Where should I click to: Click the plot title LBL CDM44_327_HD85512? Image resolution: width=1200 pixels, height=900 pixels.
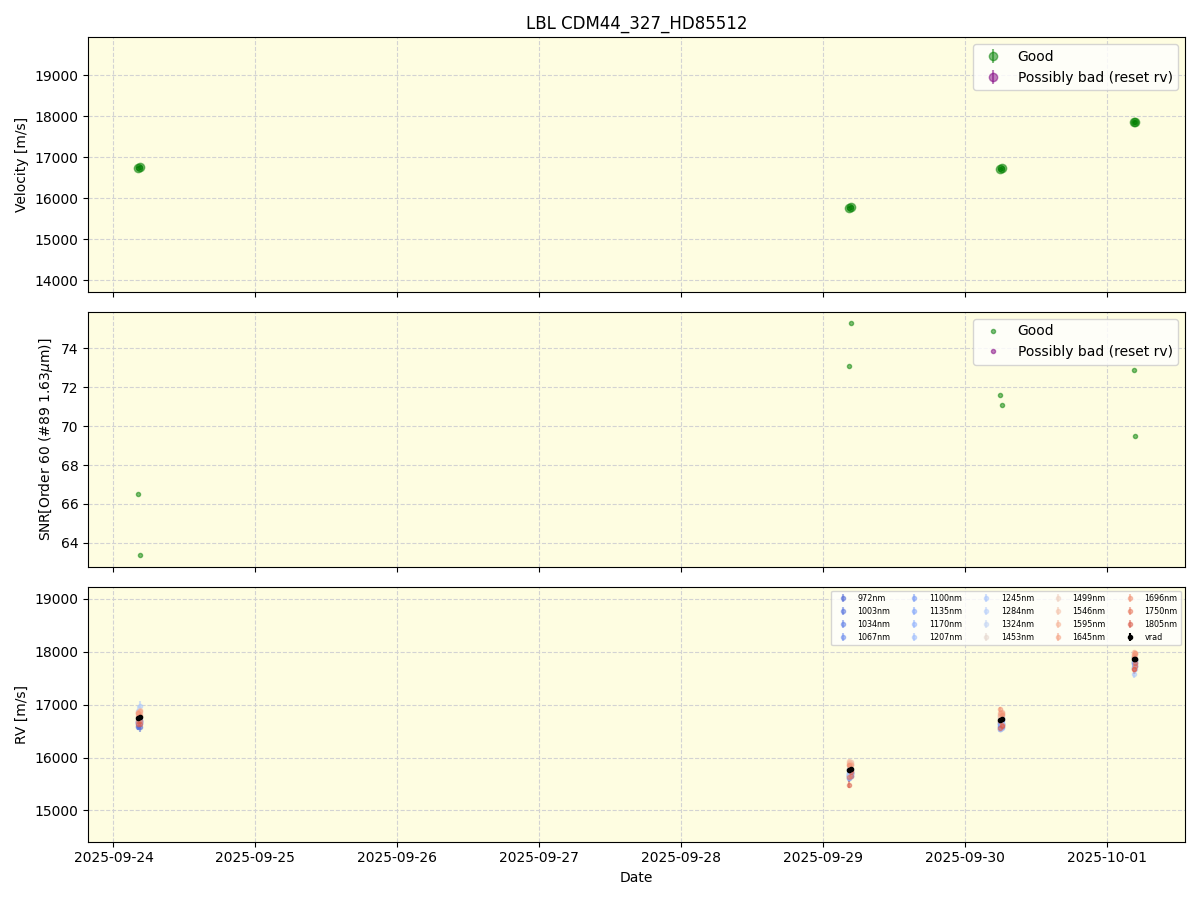click(636, 23)
